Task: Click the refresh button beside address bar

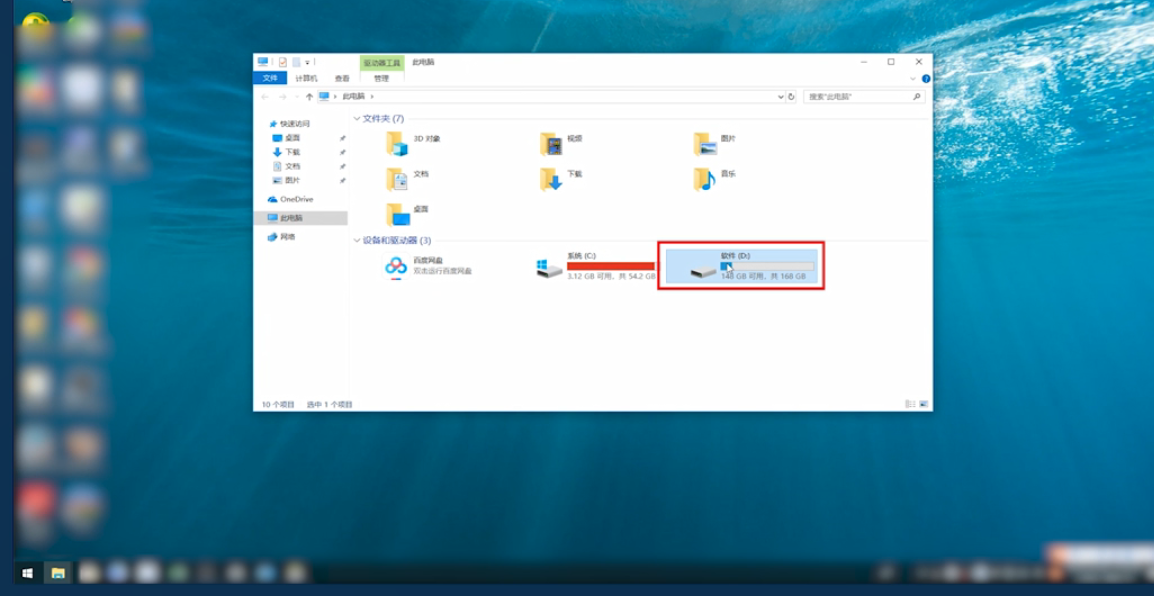Action: click(792, 97)
